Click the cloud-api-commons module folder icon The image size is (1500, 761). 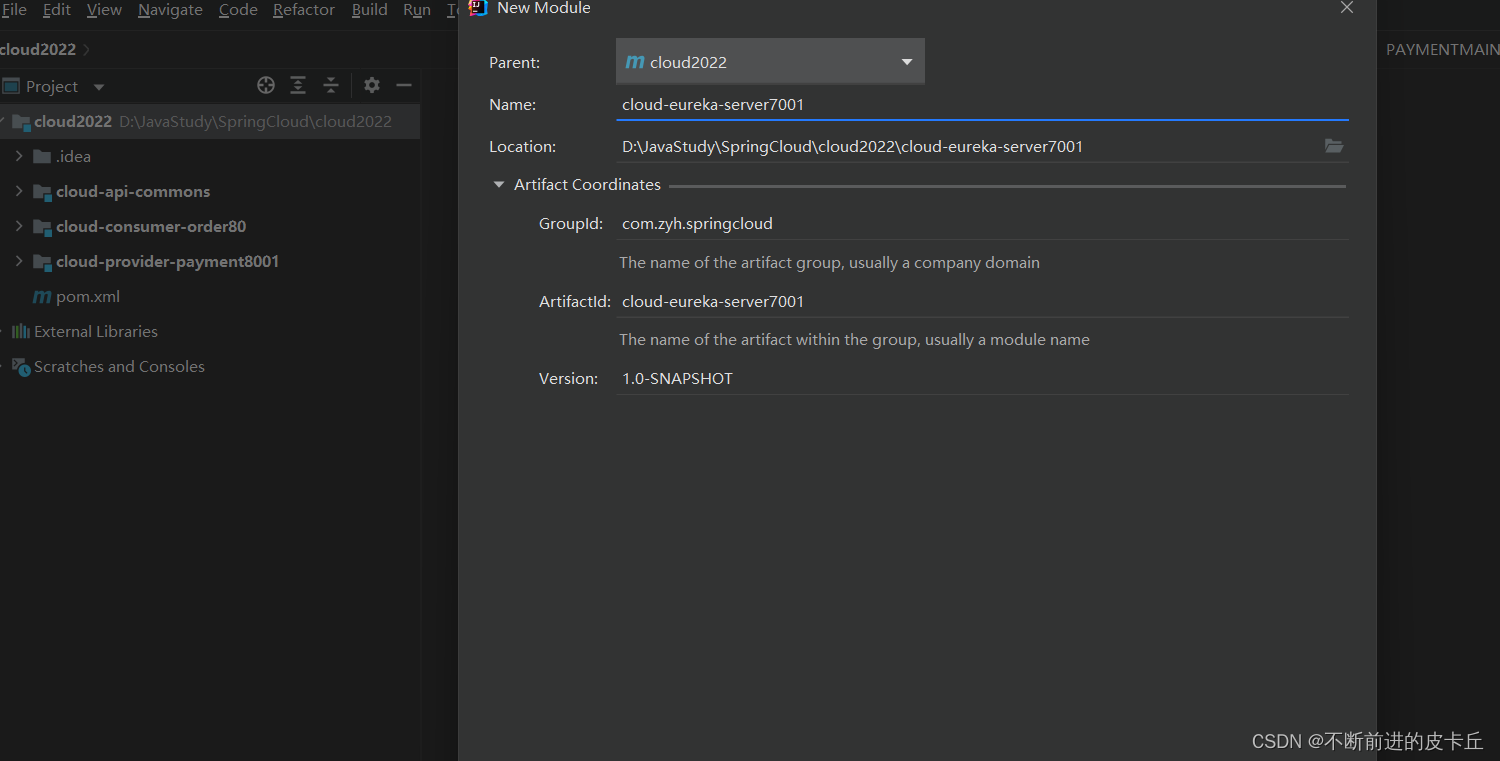coord(42,192)
